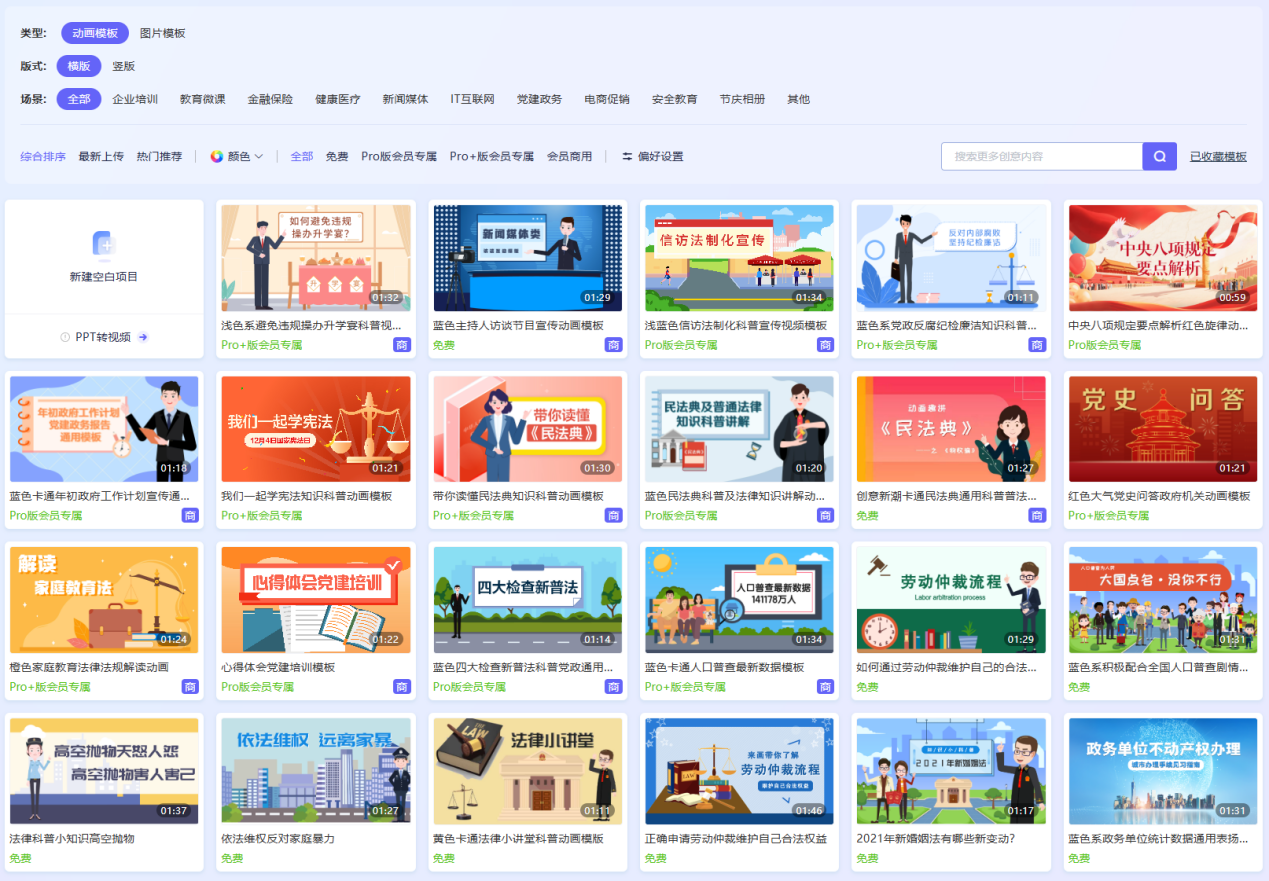Enable the 免费 price filter
Image resolution: width=1269 pixels, height=881 pixels.
336,157
